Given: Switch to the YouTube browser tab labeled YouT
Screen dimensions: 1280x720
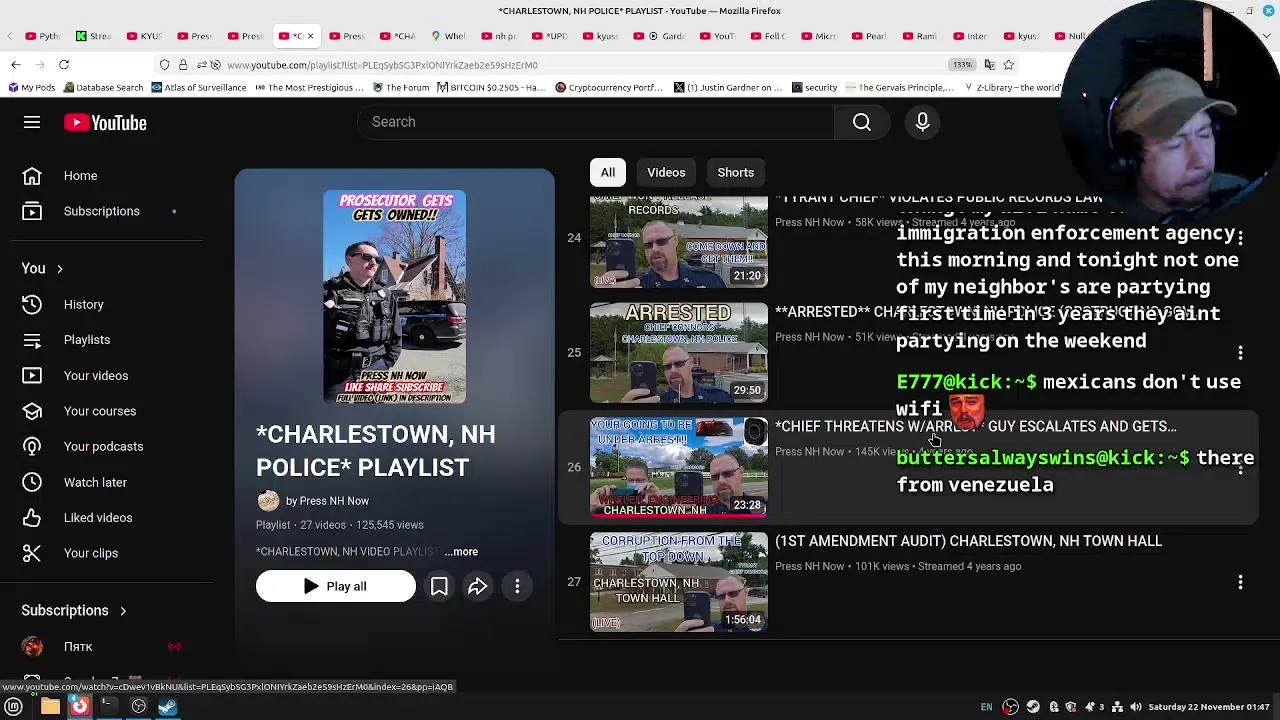Looking at the screenshot, I should click(x=716, y=36).
